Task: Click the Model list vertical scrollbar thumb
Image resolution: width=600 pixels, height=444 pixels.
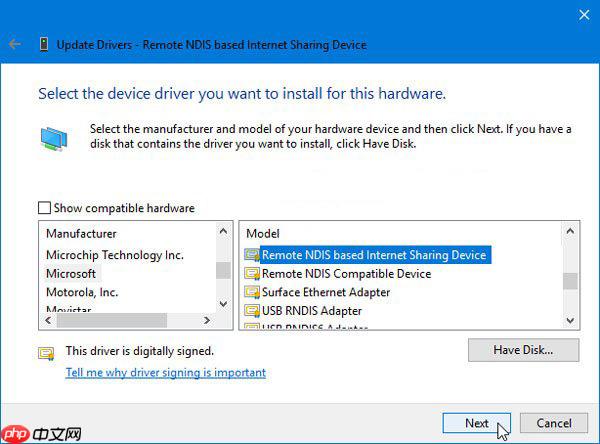Action: click(x=570, y=281)
